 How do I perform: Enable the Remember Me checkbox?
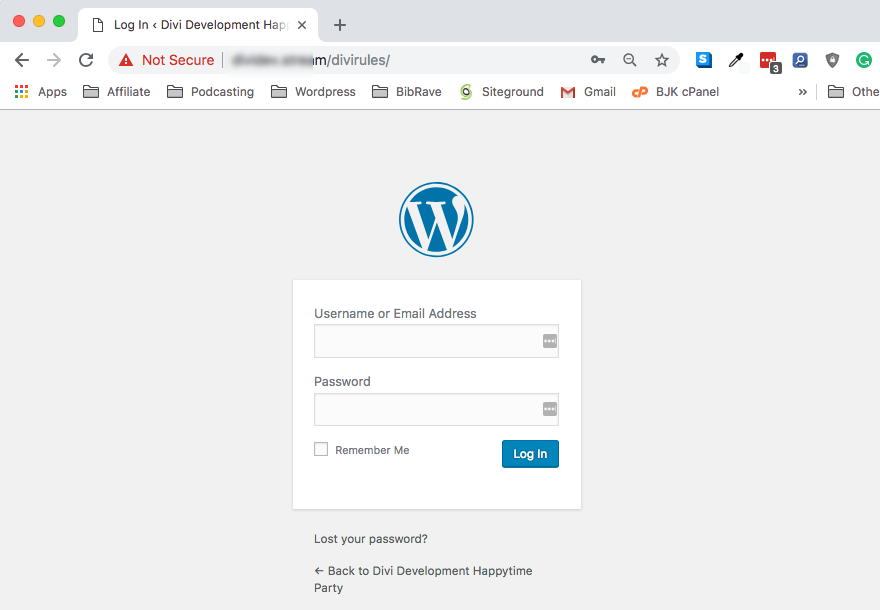pos(320,449)
